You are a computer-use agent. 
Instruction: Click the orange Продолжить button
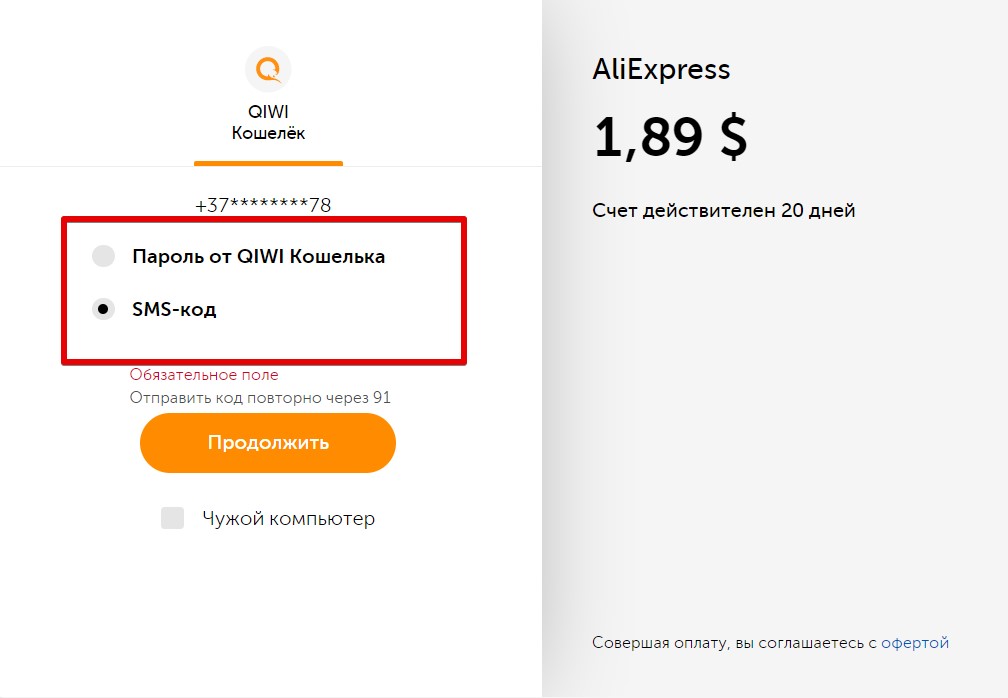pyautogui.click(x=267, y=443)
